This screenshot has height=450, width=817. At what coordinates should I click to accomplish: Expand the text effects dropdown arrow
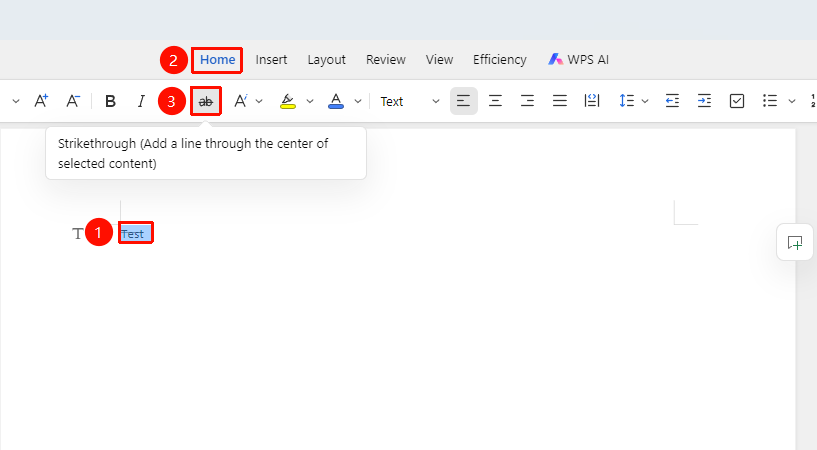pyautogui.click(x=259, y=101)
